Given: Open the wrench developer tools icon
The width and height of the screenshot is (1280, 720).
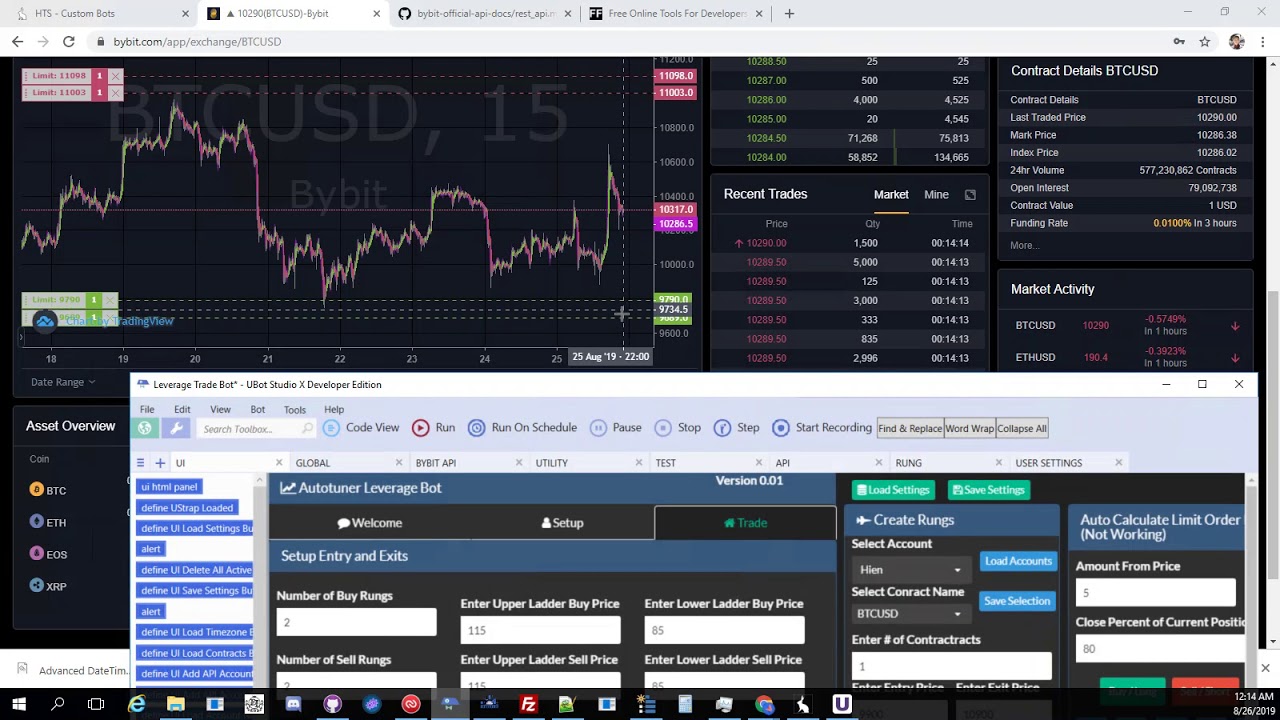Looking at the screenshot, I should pyautogui.click(x=177, y=428).
